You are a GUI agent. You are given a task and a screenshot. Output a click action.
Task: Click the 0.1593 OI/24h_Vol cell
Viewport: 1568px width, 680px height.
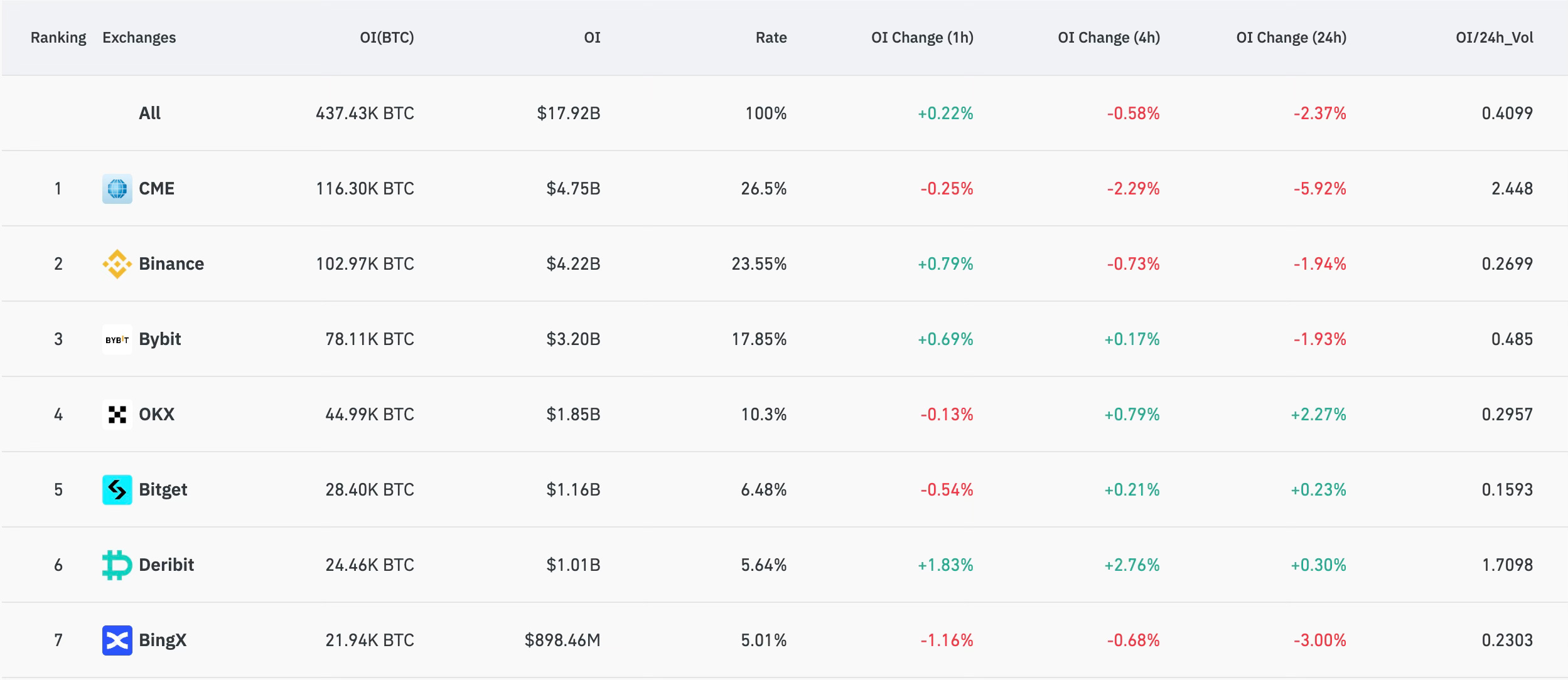[x=1507, y=490]
